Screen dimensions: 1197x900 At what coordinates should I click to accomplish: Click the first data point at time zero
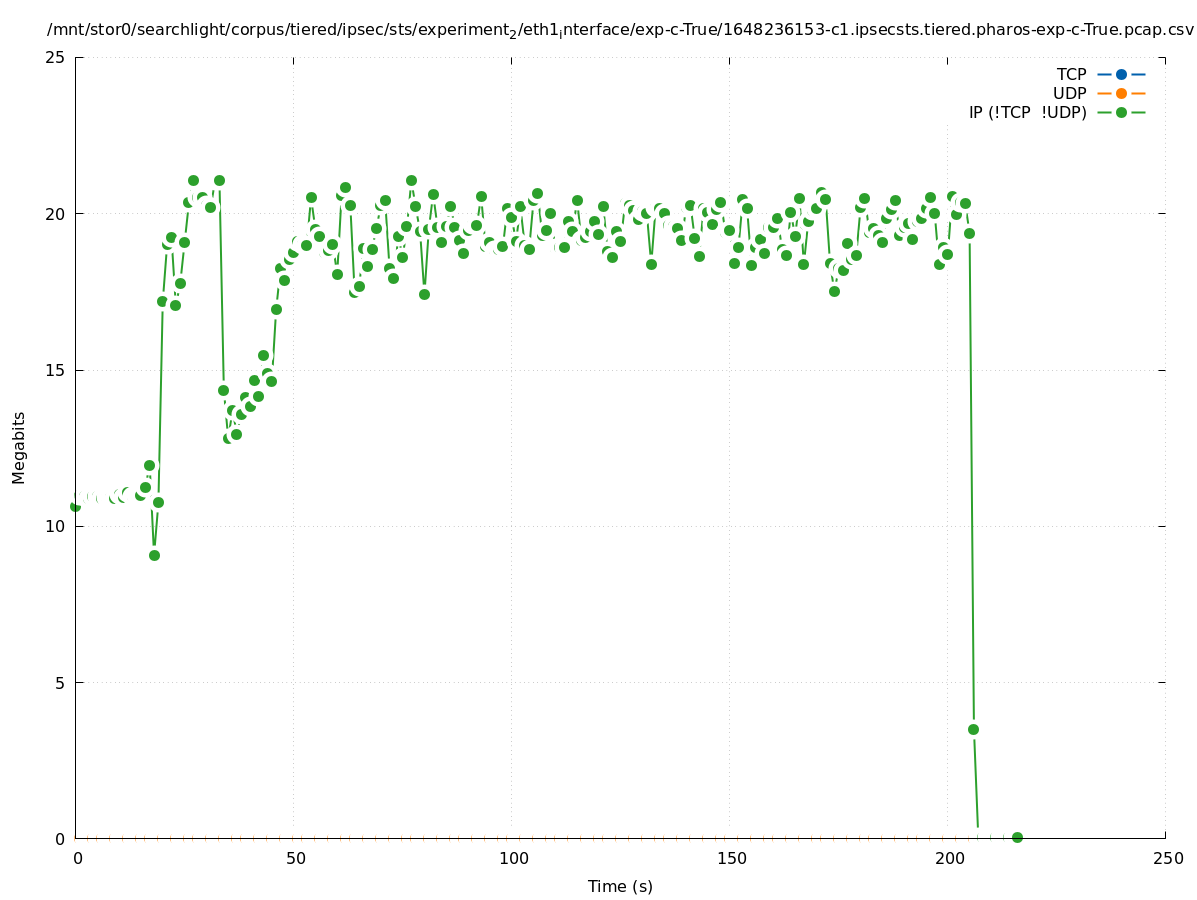75,506
